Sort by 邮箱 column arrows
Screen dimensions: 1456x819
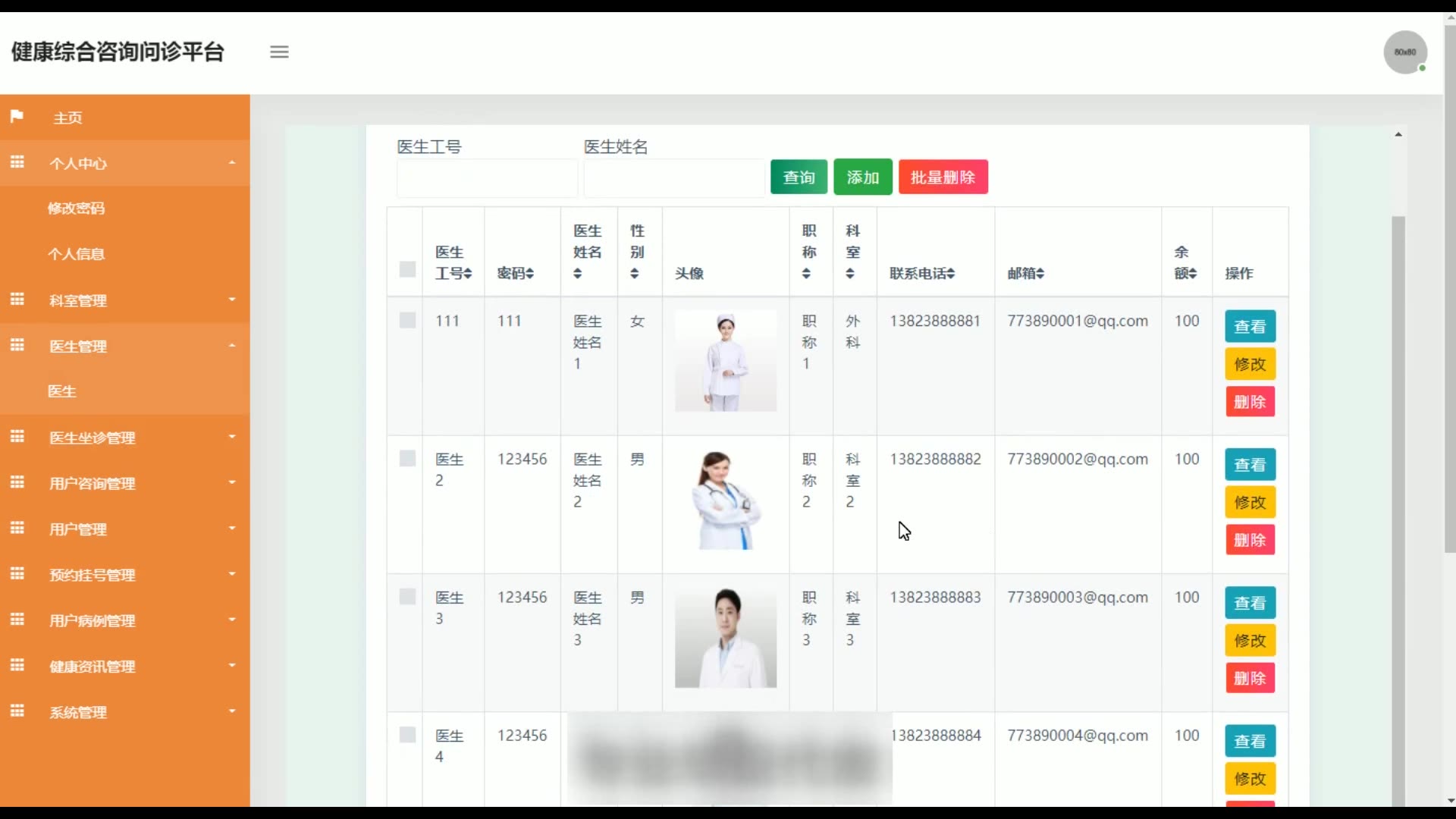[x=1040, y=274]
